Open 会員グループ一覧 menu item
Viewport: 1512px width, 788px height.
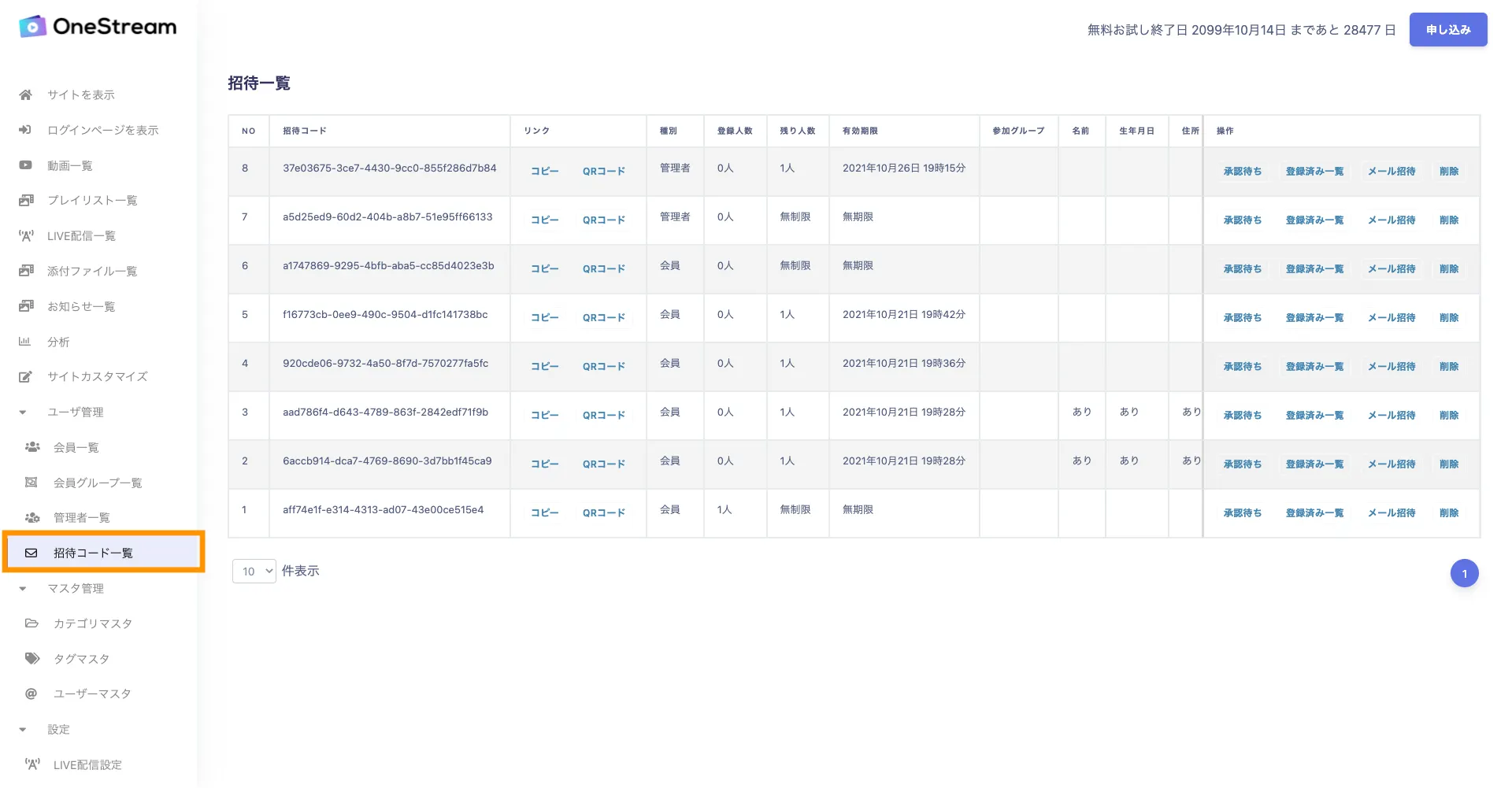pyautogui.click(x=98, y=483)
